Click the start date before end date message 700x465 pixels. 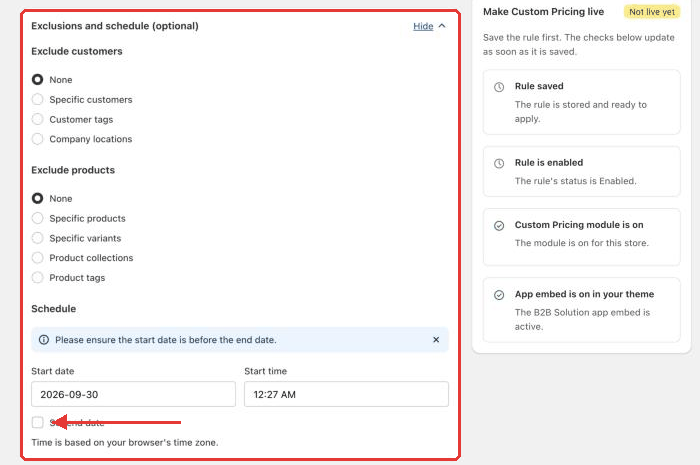point(166,340)
